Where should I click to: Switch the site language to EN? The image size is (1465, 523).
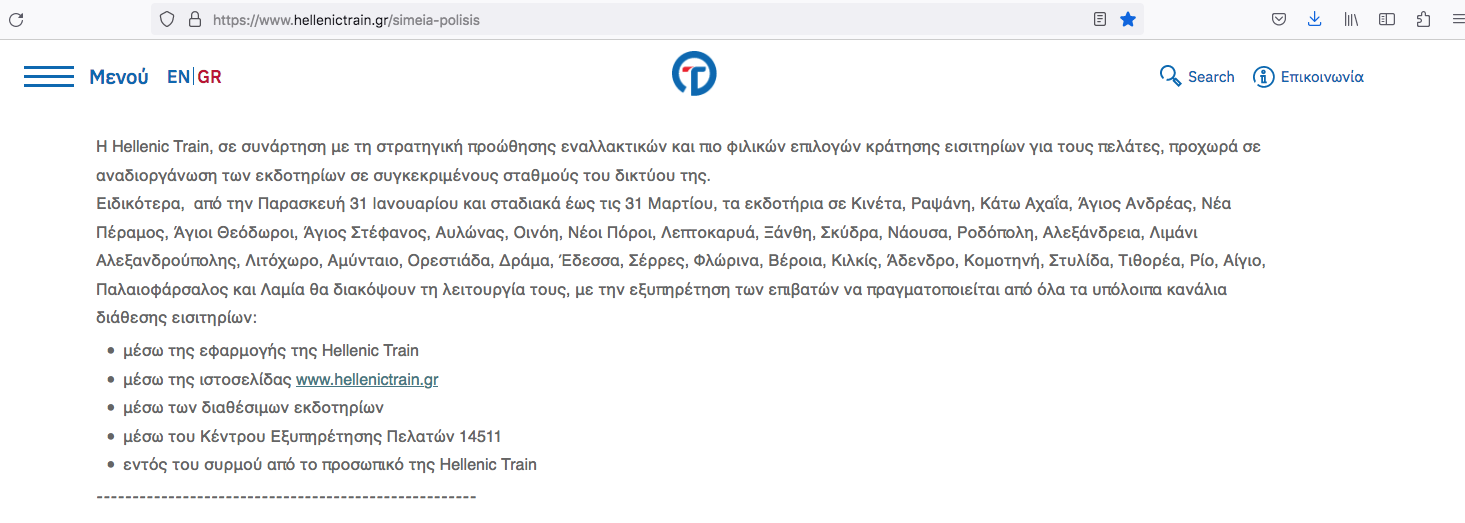click(x=178, y=77)
